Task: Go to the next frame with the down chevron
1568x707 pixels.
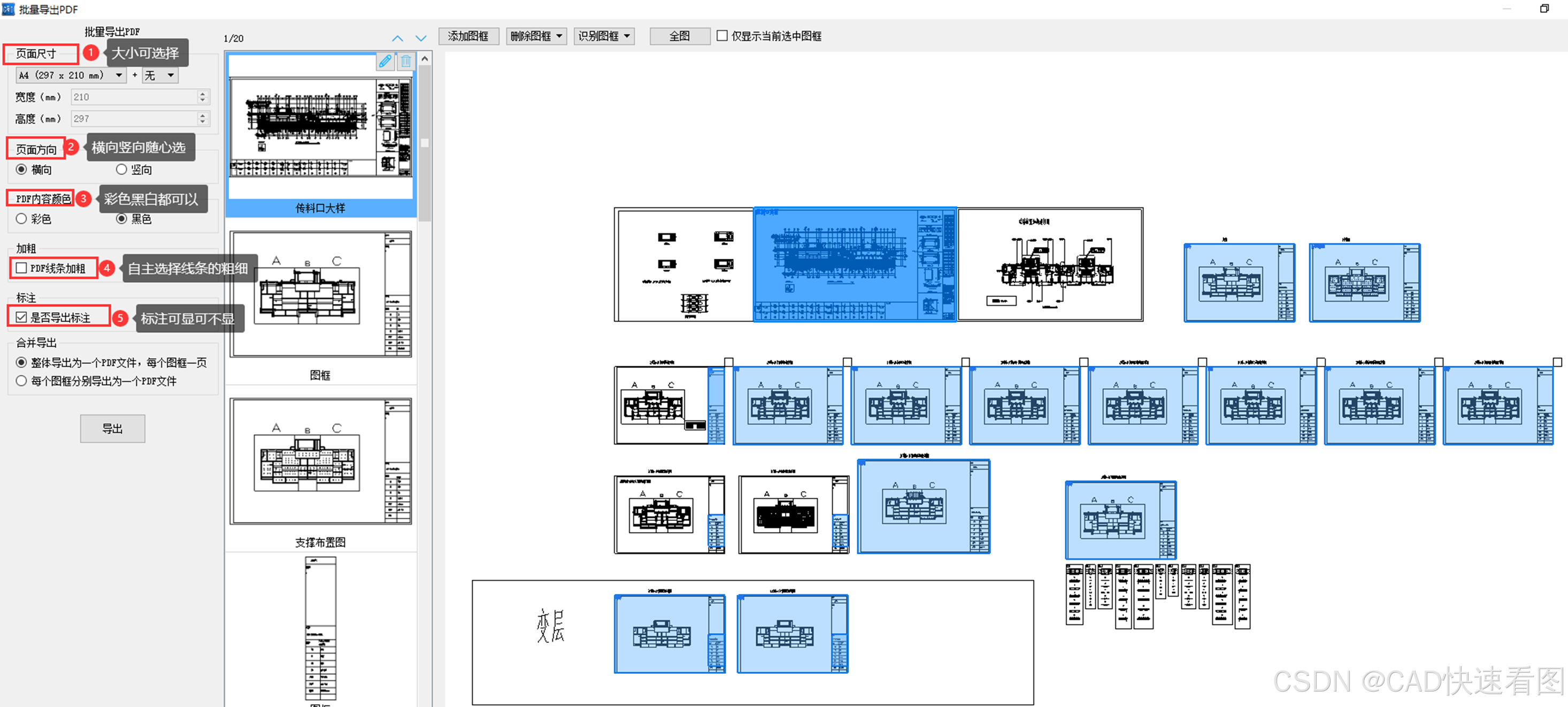Action: [x=420, y=39]
